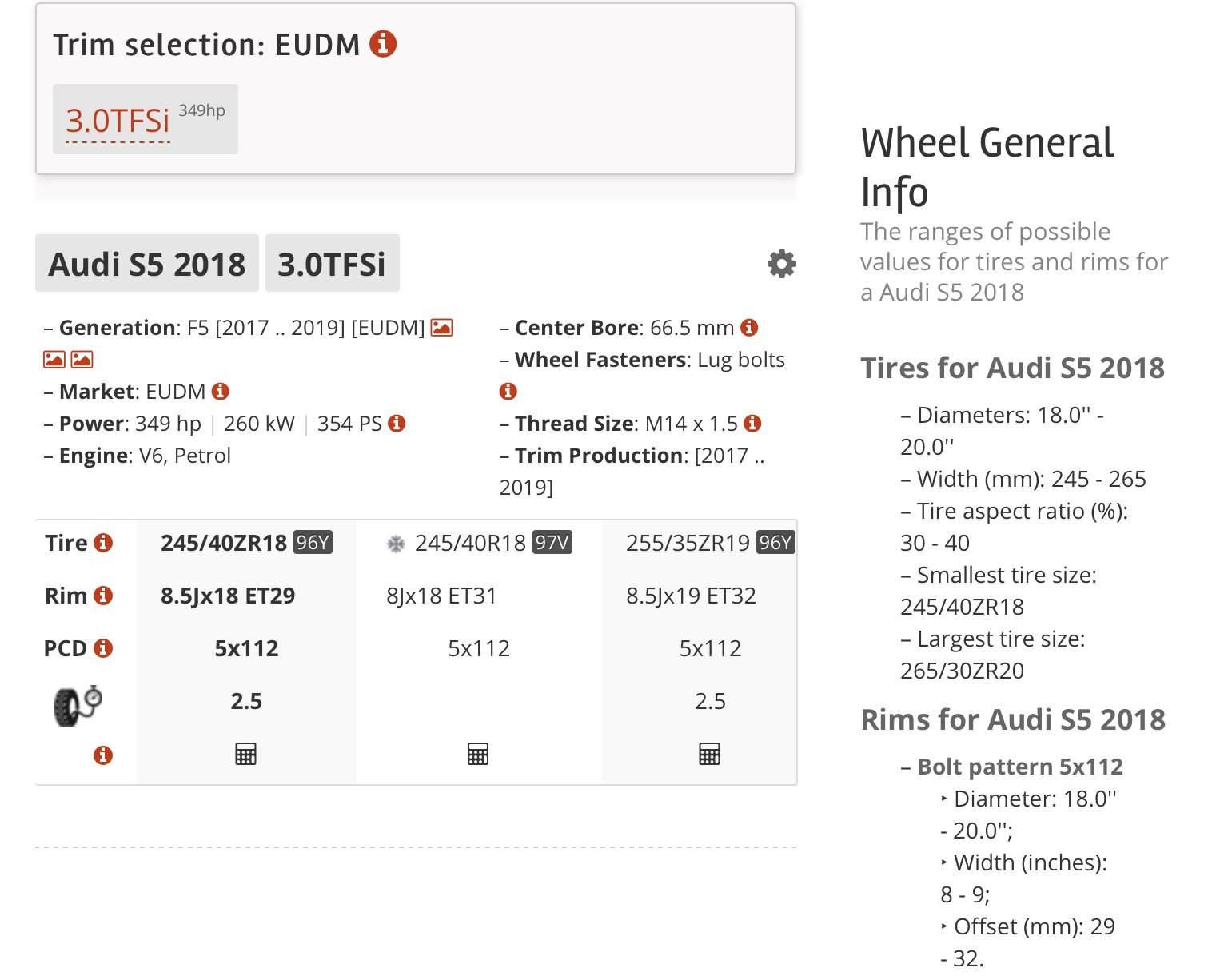Open the Wheel Fasteners info tooltip

pos(507,391)
